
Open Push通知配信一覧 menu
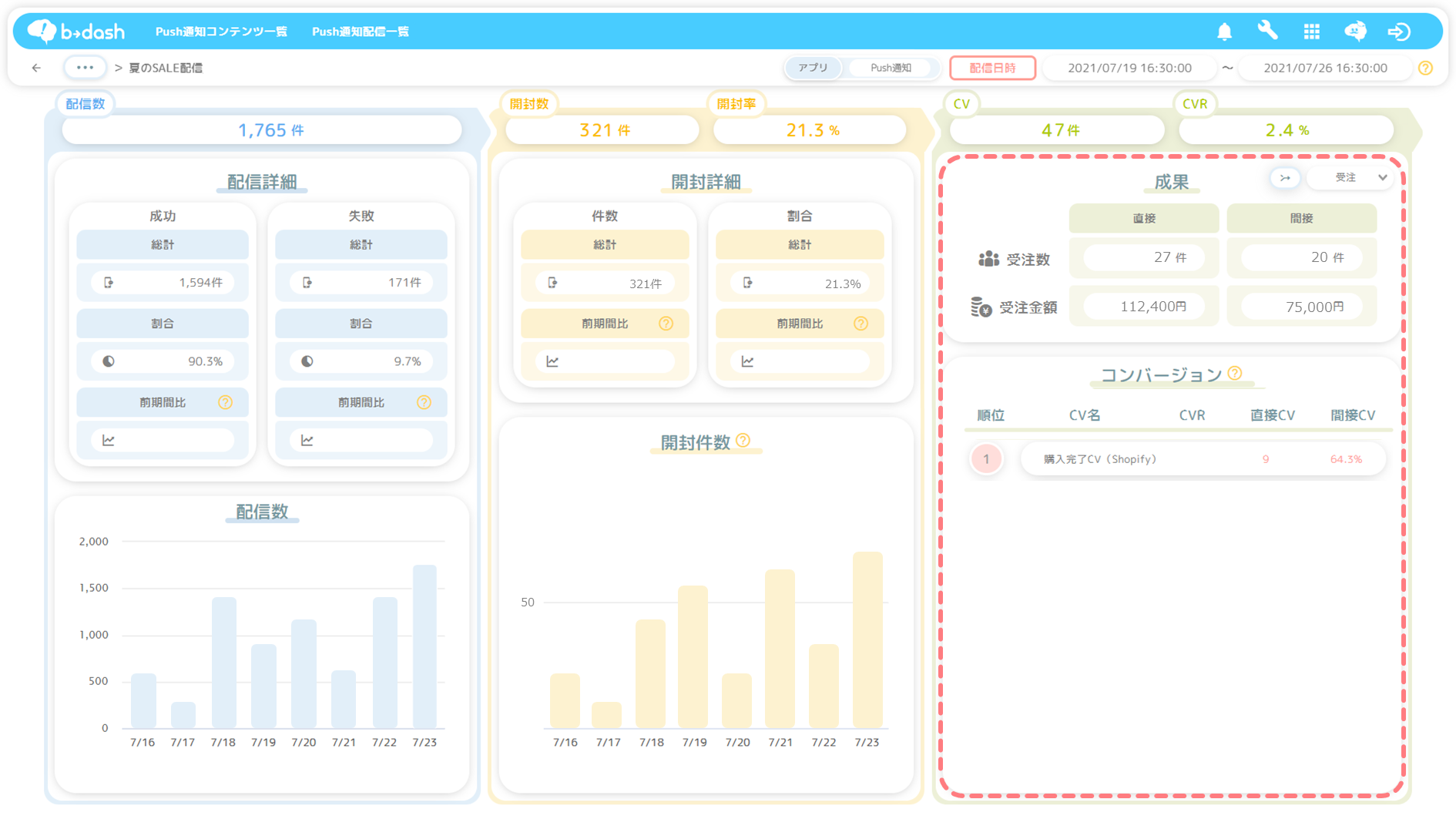361,32
